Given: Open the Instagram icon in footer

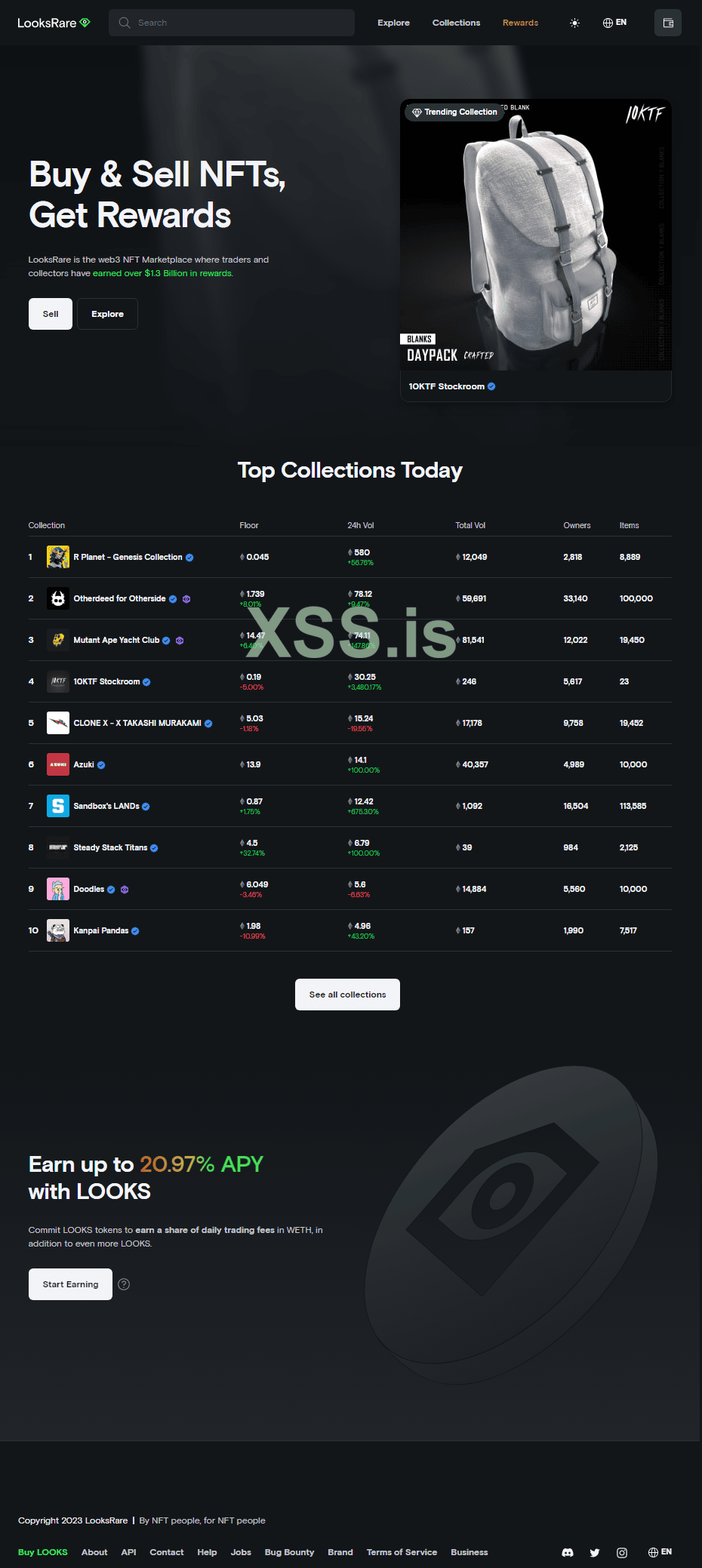Looking at the screenshot, I should (x=622, y=1553).
